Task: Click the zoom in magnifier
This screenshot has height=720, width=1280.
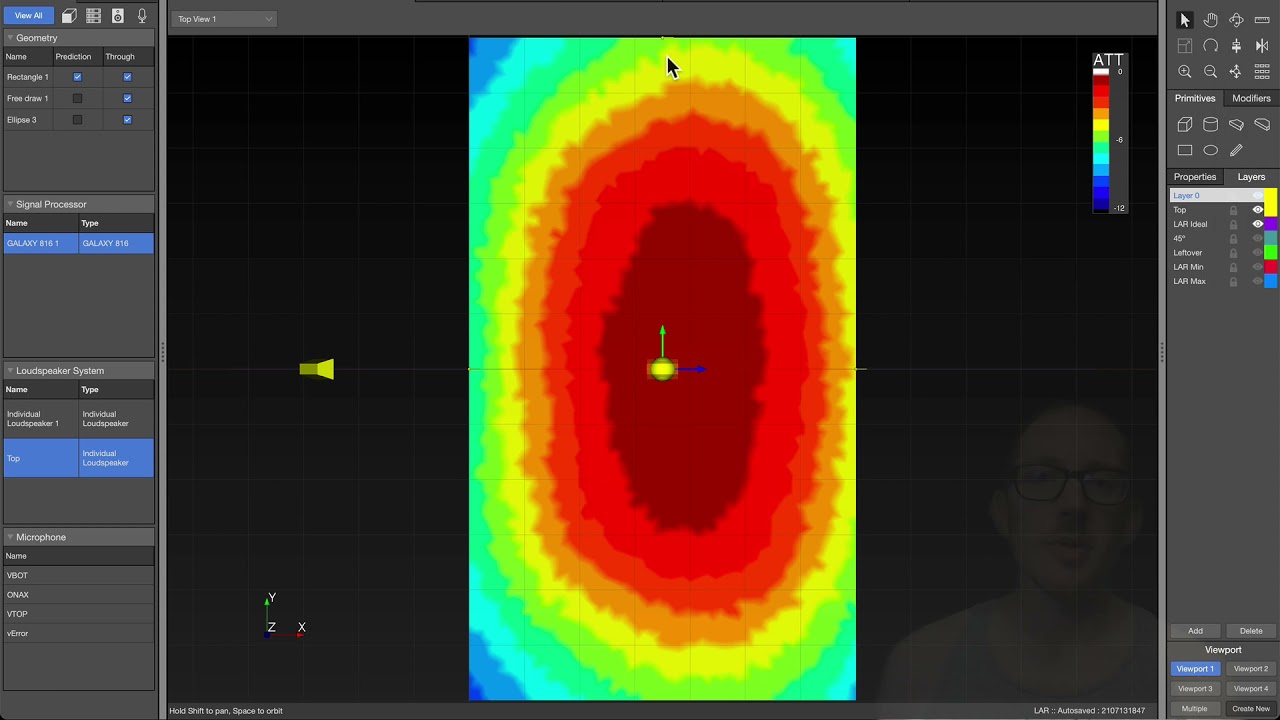Action: point(1185,72)
